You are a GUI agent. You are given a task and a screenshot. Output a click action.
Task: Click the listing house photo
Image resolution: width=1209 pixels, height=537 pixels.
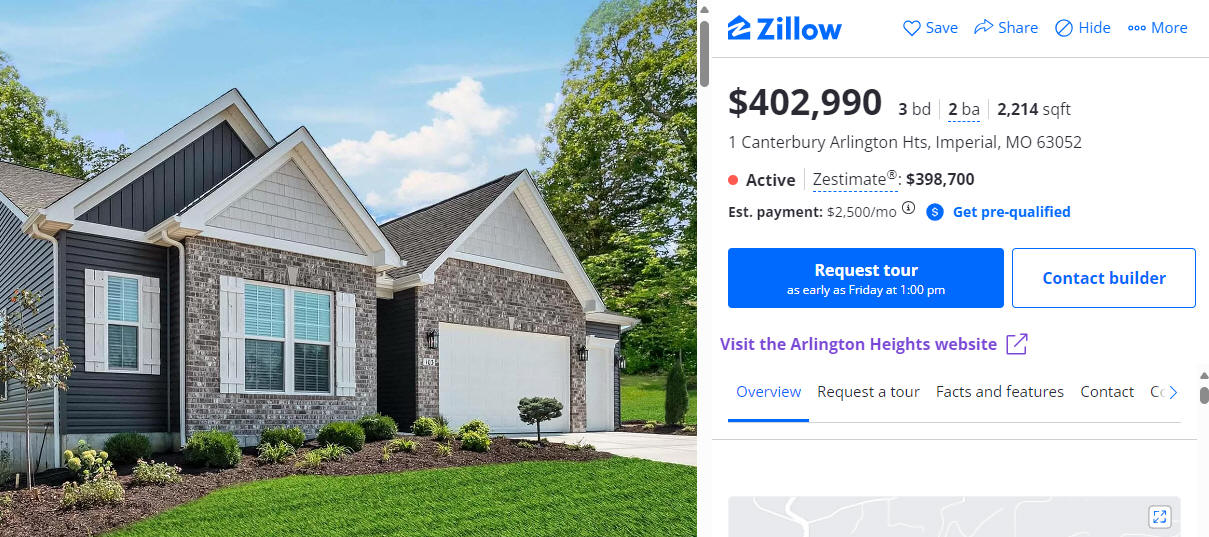coord(348,268)
